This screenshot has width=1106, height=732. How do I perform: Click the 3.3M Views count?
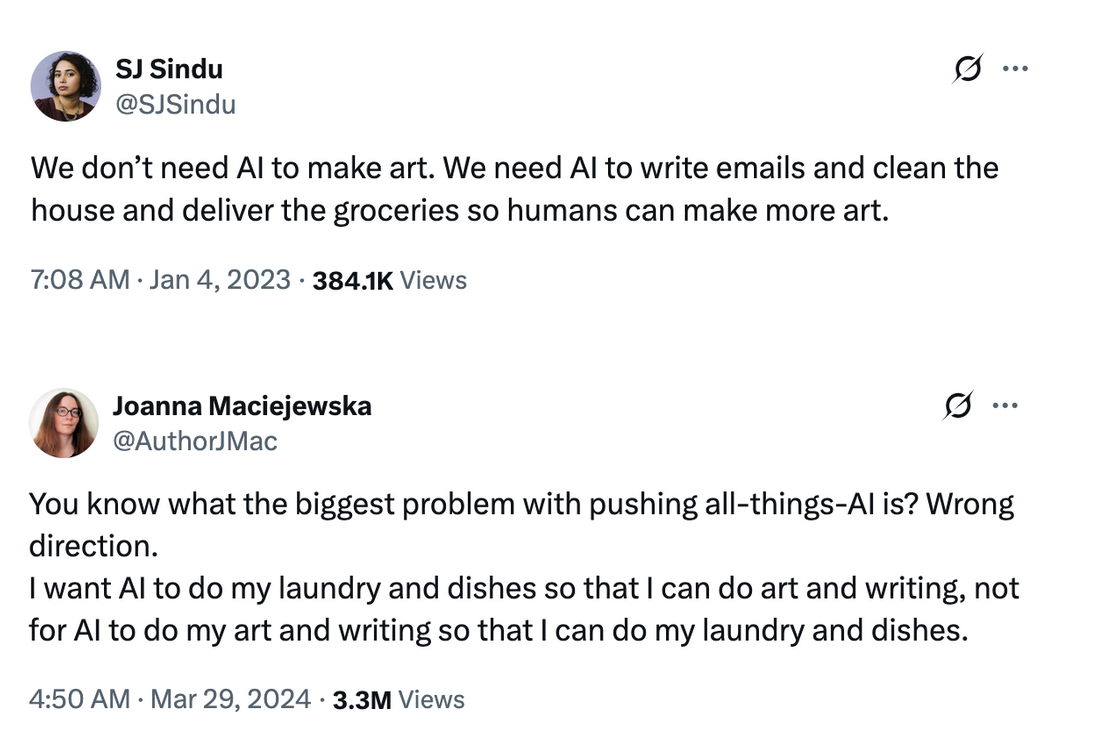(398, 699)
